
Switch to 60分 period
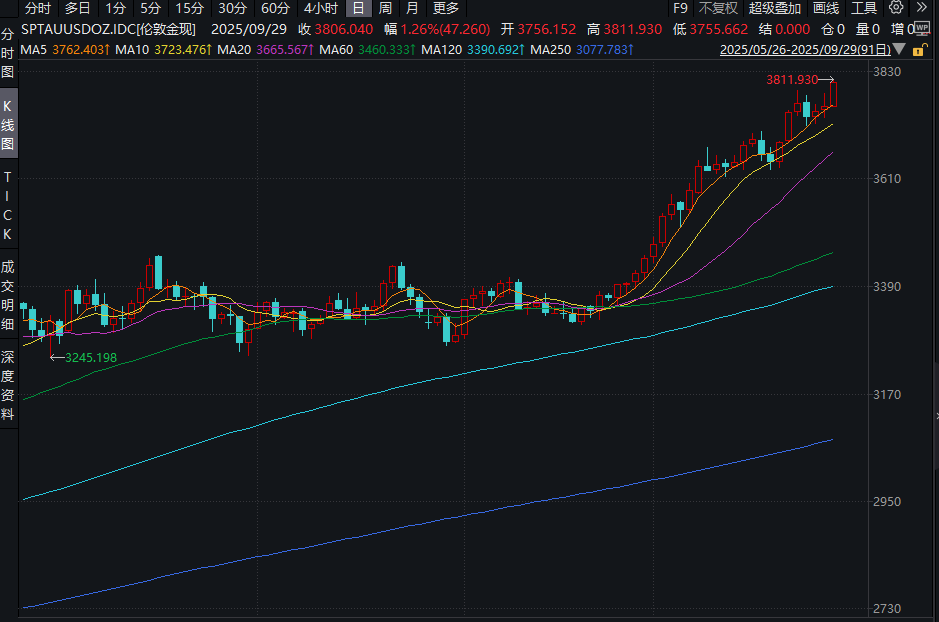click(276, 8)
